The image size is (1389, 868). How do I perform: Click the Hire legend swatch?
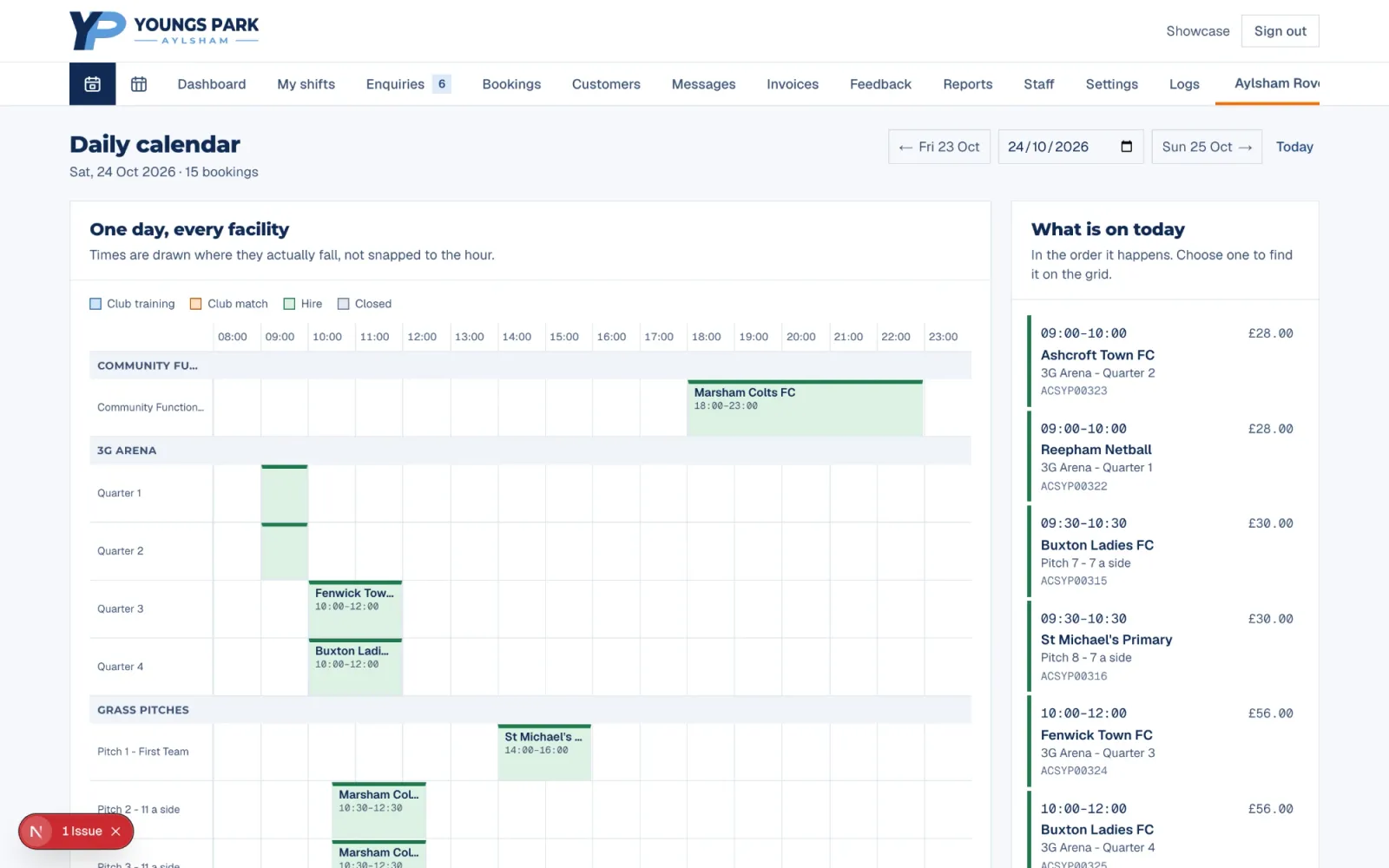click(290, 304)
